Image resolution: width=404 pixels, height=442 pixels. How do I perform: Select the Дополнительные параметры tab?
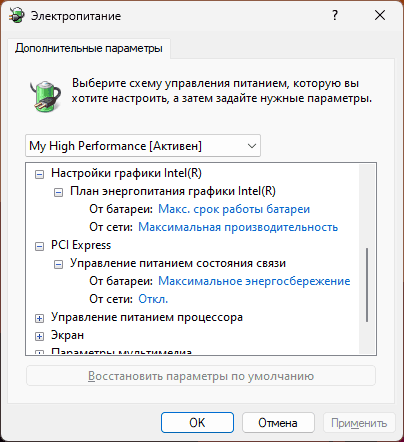[x=89, y=48]
